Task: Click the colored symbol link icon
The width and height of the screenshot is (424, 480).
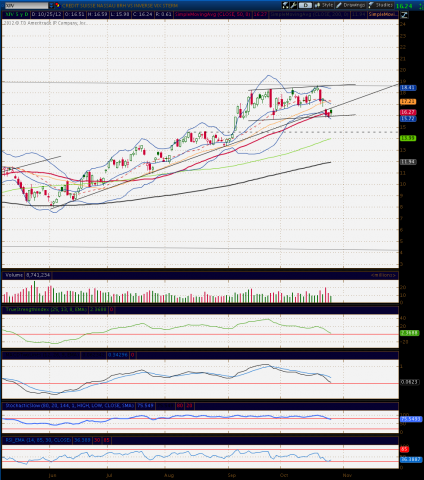Action: pyautogui.click(x=57, y=6)
